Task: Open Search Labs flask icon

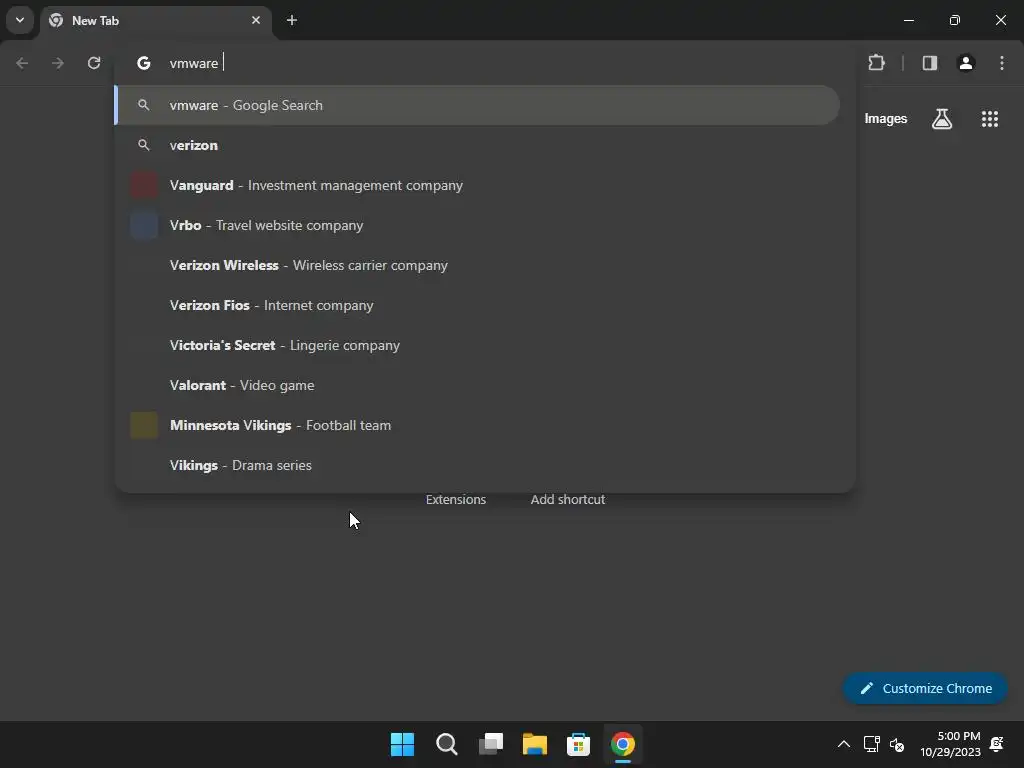Action: coord(942,119)
